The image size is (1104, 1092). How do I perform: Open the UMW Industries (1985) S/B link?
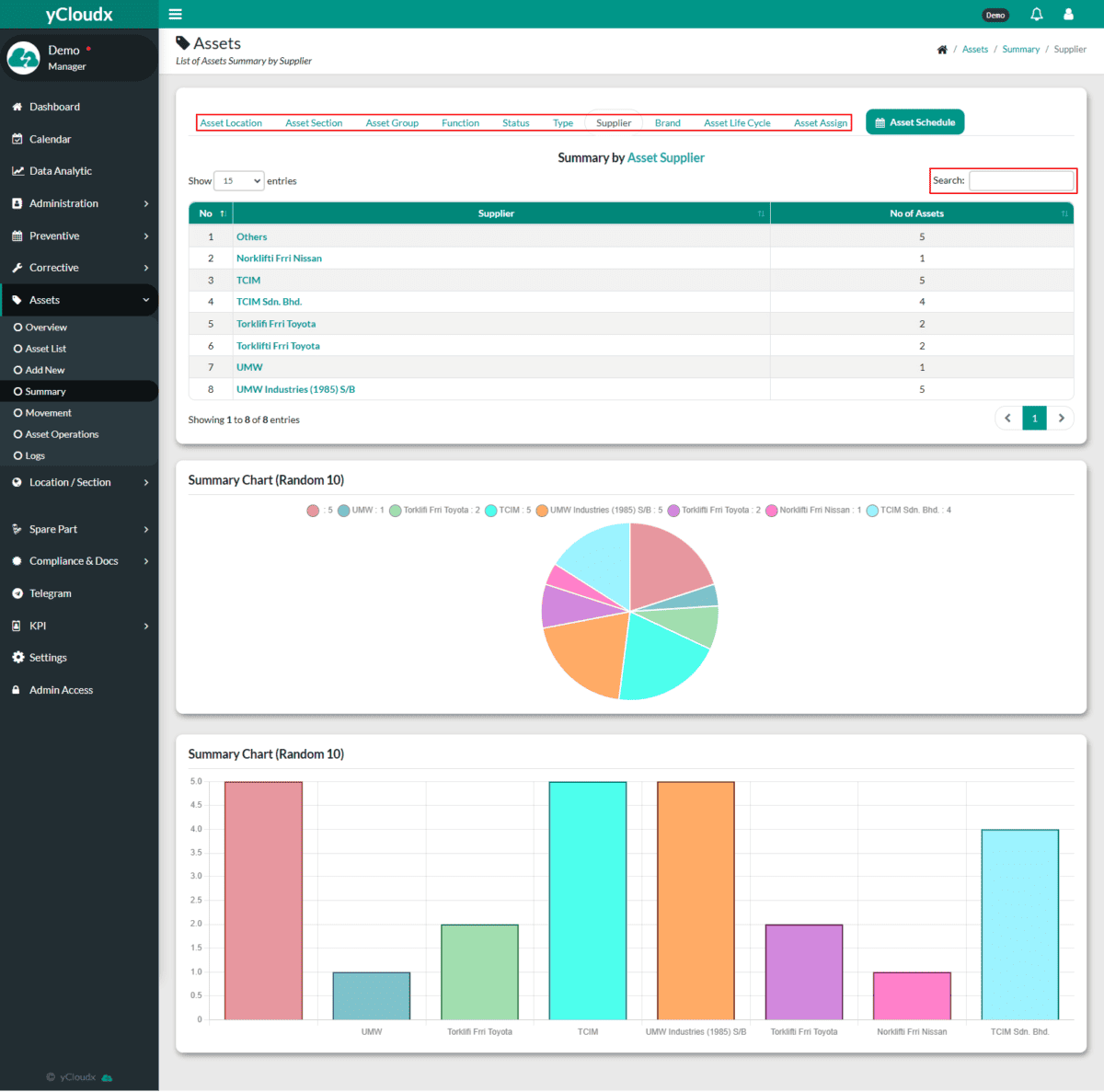tap(295, 389)
